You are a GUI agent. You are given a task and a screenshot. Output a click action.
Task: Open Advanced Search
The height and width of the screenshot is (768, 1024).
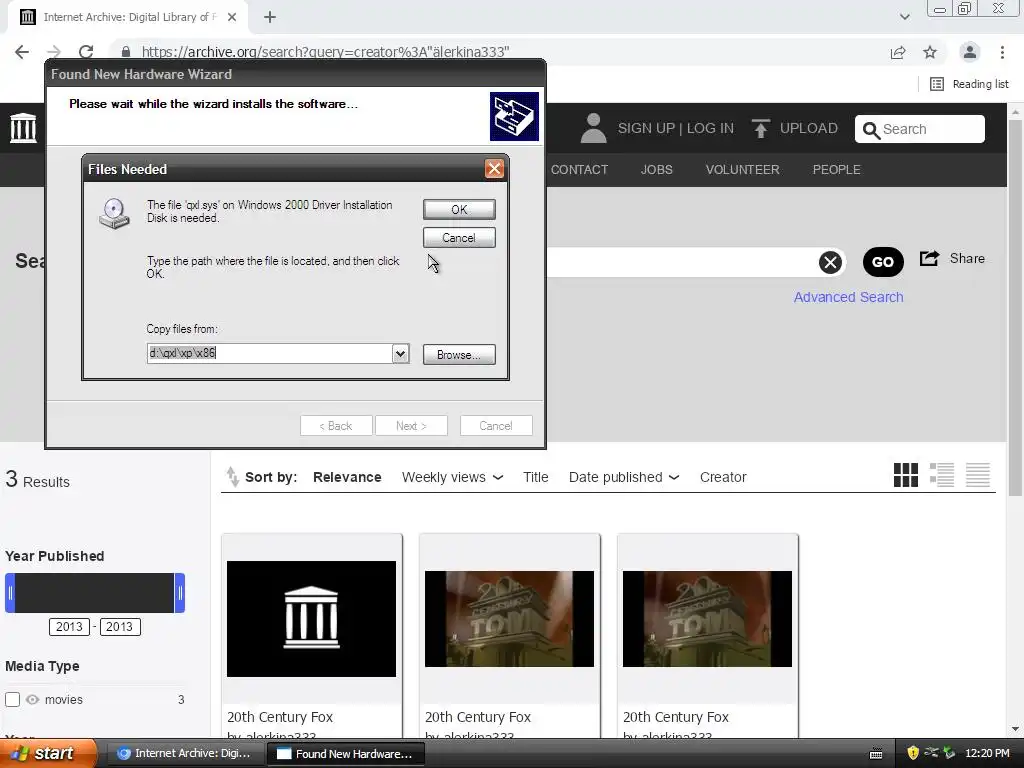tap(848, 297)
